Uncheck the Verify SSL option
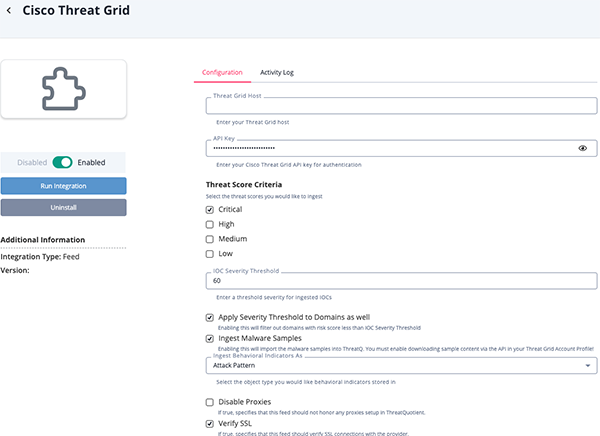Image resolution: width=600 pixels, height=436 pixels. point(210,424)
